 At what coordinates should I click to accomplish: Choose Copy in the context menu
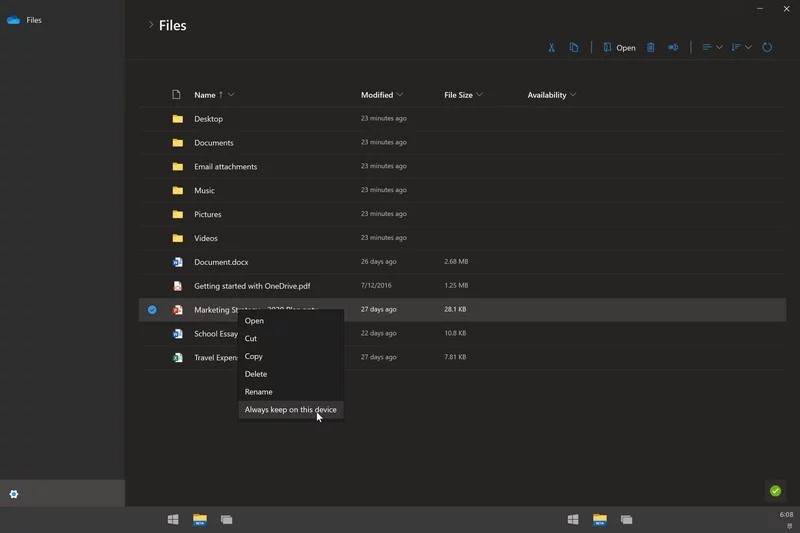click(291, 356)
